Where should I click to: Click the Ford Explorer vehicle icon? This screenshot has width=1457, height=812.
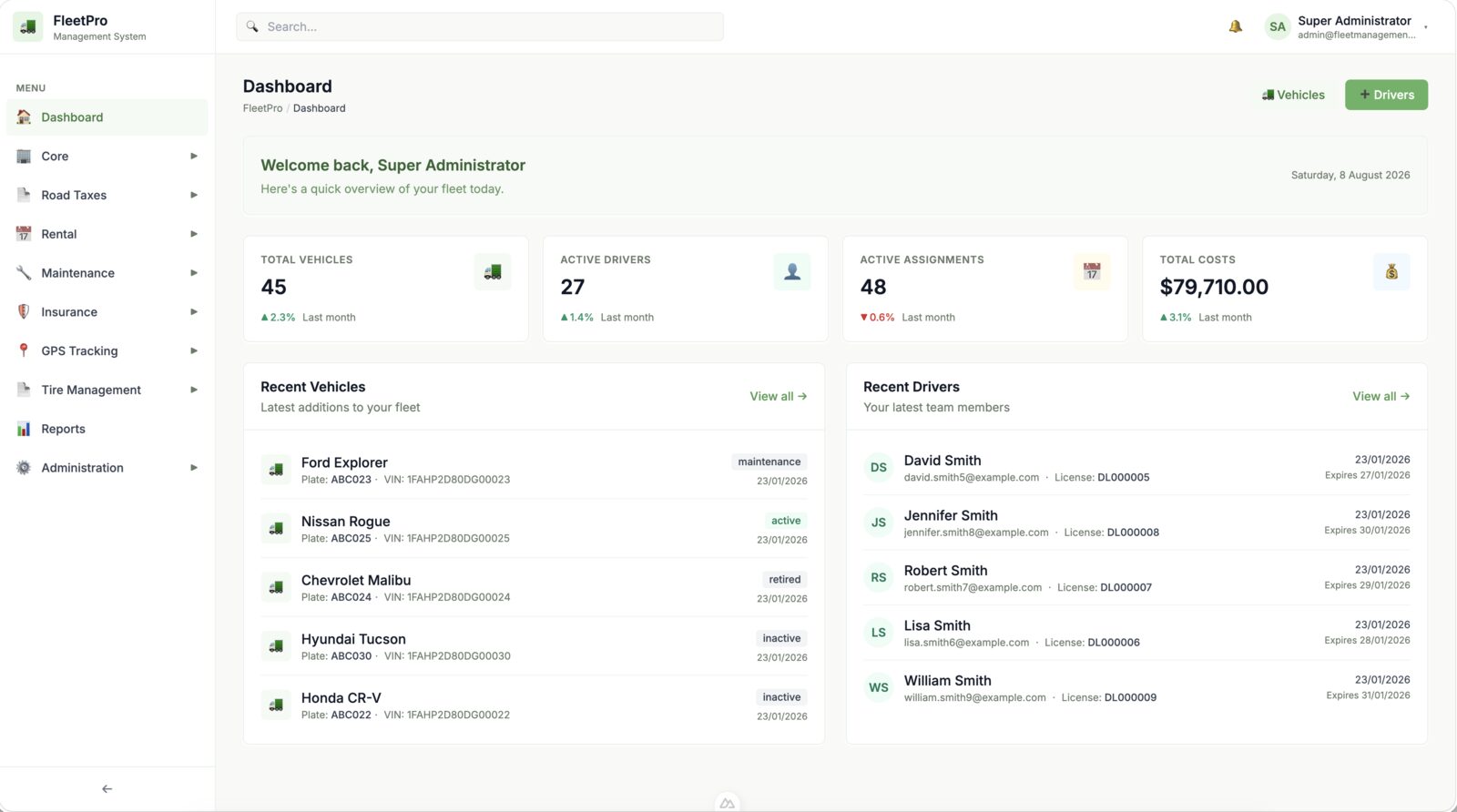(276, 470)
